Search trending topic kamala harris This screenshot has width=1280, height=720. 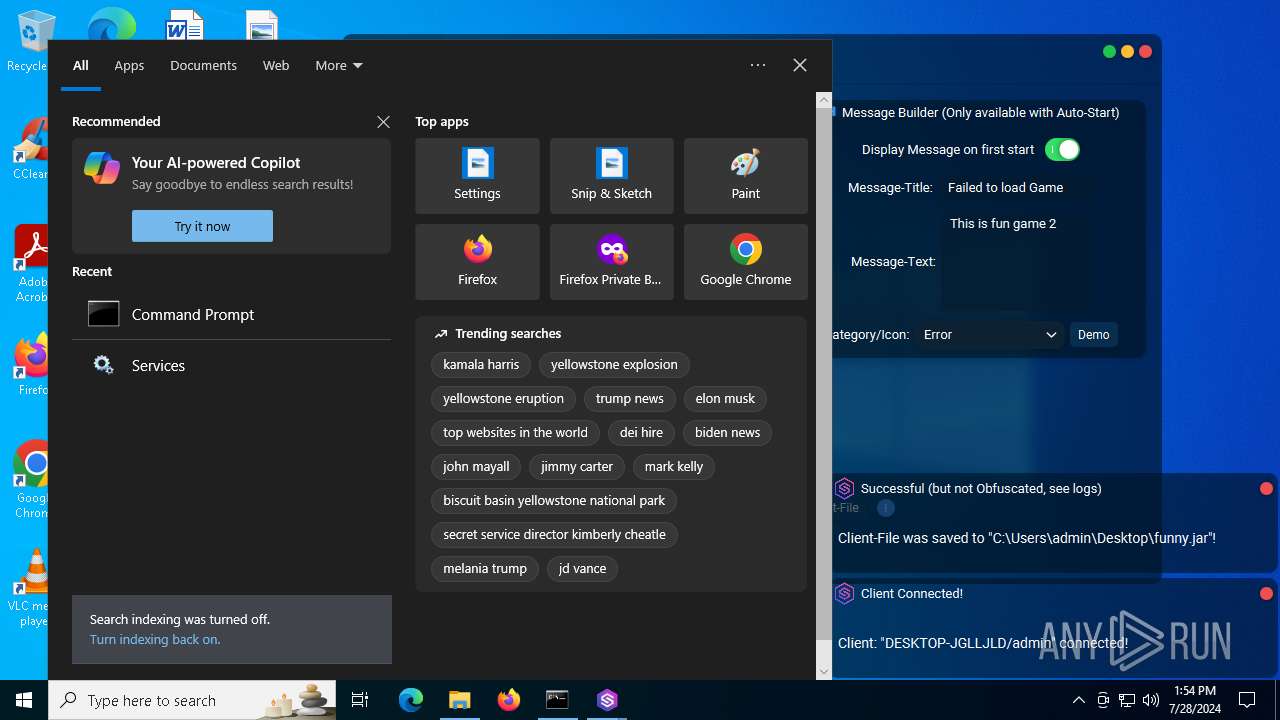[x=481, y=364]
